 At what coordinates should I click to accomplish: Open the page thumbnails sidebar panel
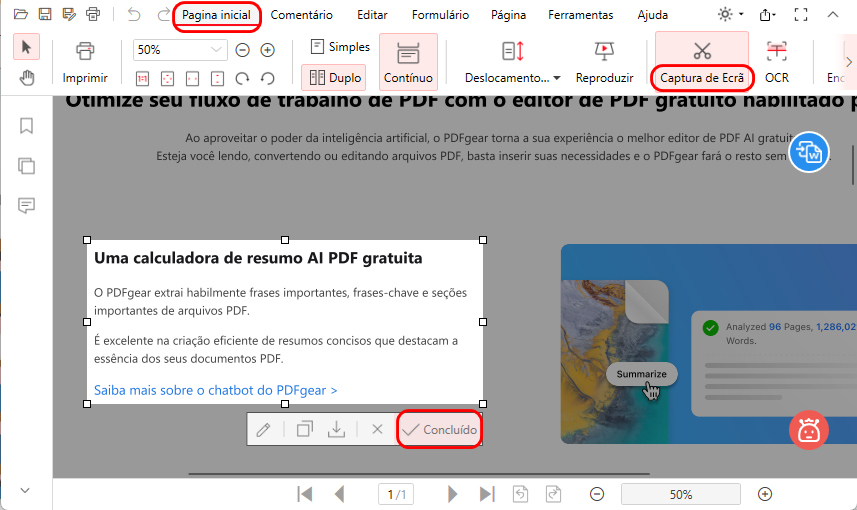(x=26, y=166)
